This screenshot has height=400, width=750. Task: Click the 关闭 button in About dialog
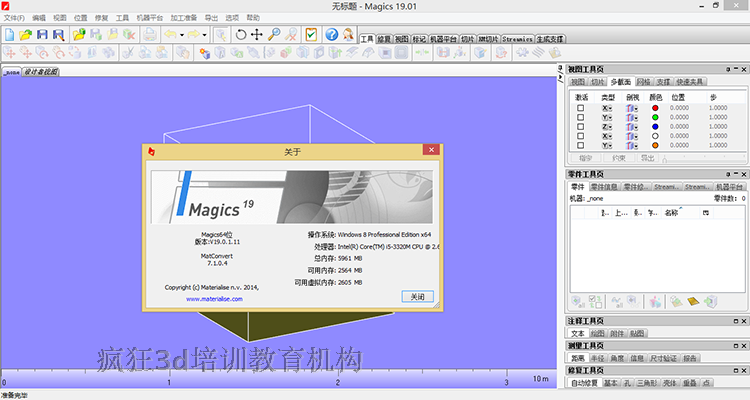[418, 297]
